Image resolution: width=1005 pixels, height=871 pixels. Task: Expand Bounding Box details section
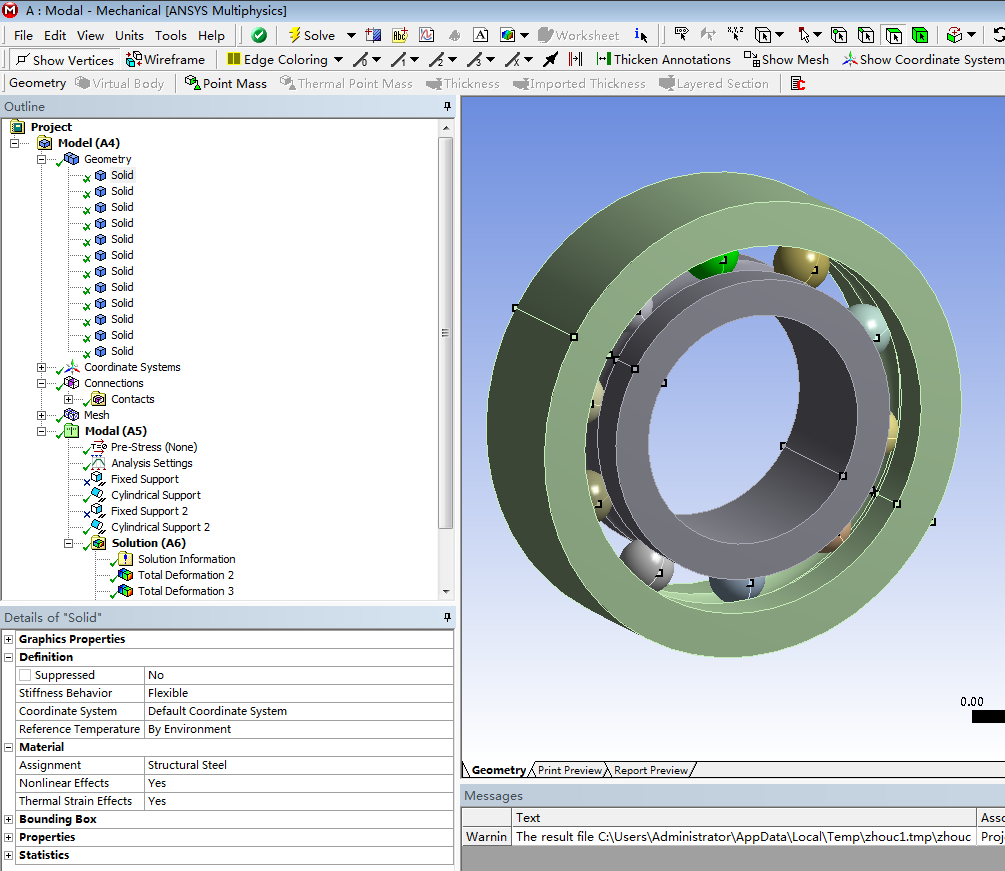[9, 819]
